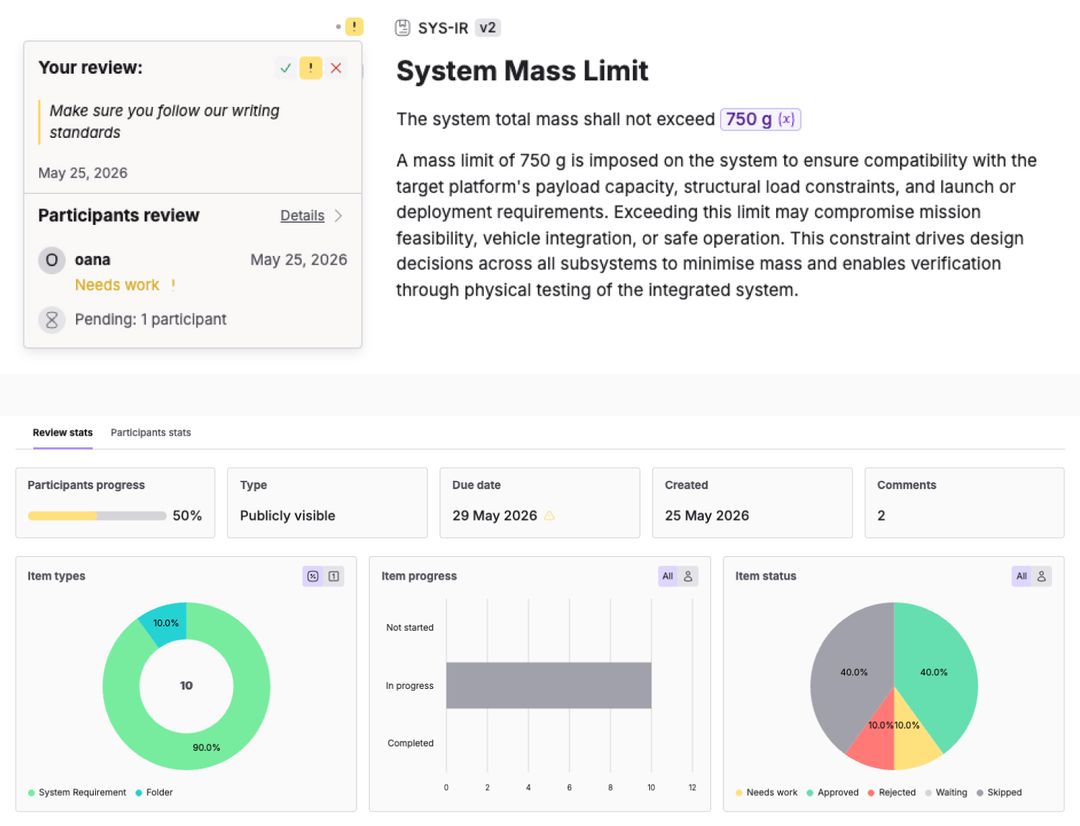Switch to Review stats tab
This screenshot has height=826, width=1080.
pyautogui.click(x=63, y=433)
